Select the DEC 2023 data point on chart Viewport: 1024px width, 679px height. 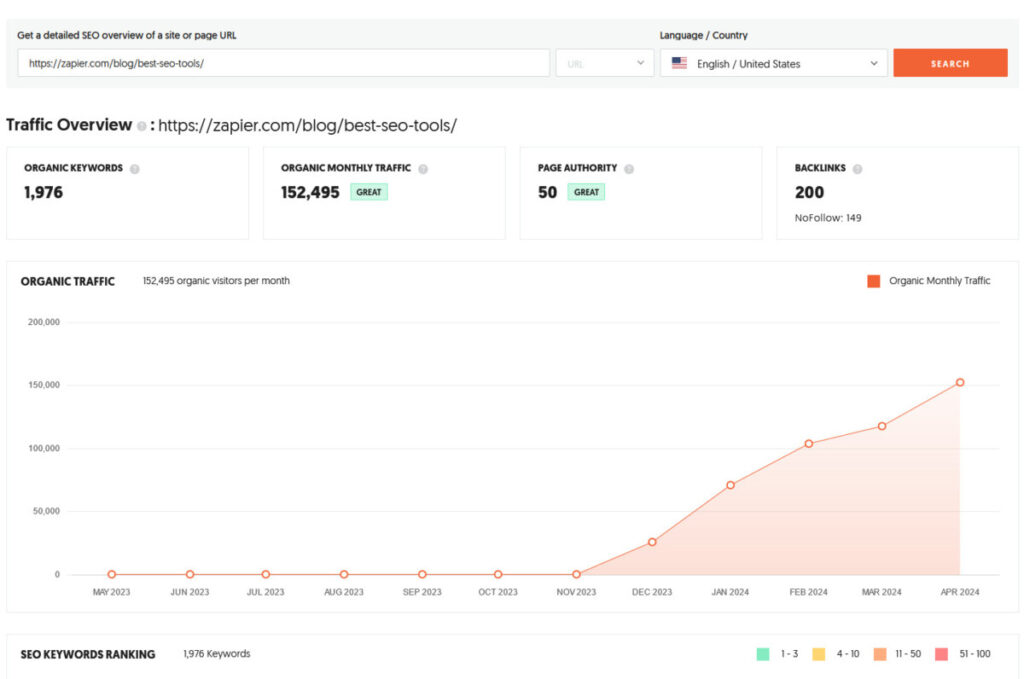point(652,542)
